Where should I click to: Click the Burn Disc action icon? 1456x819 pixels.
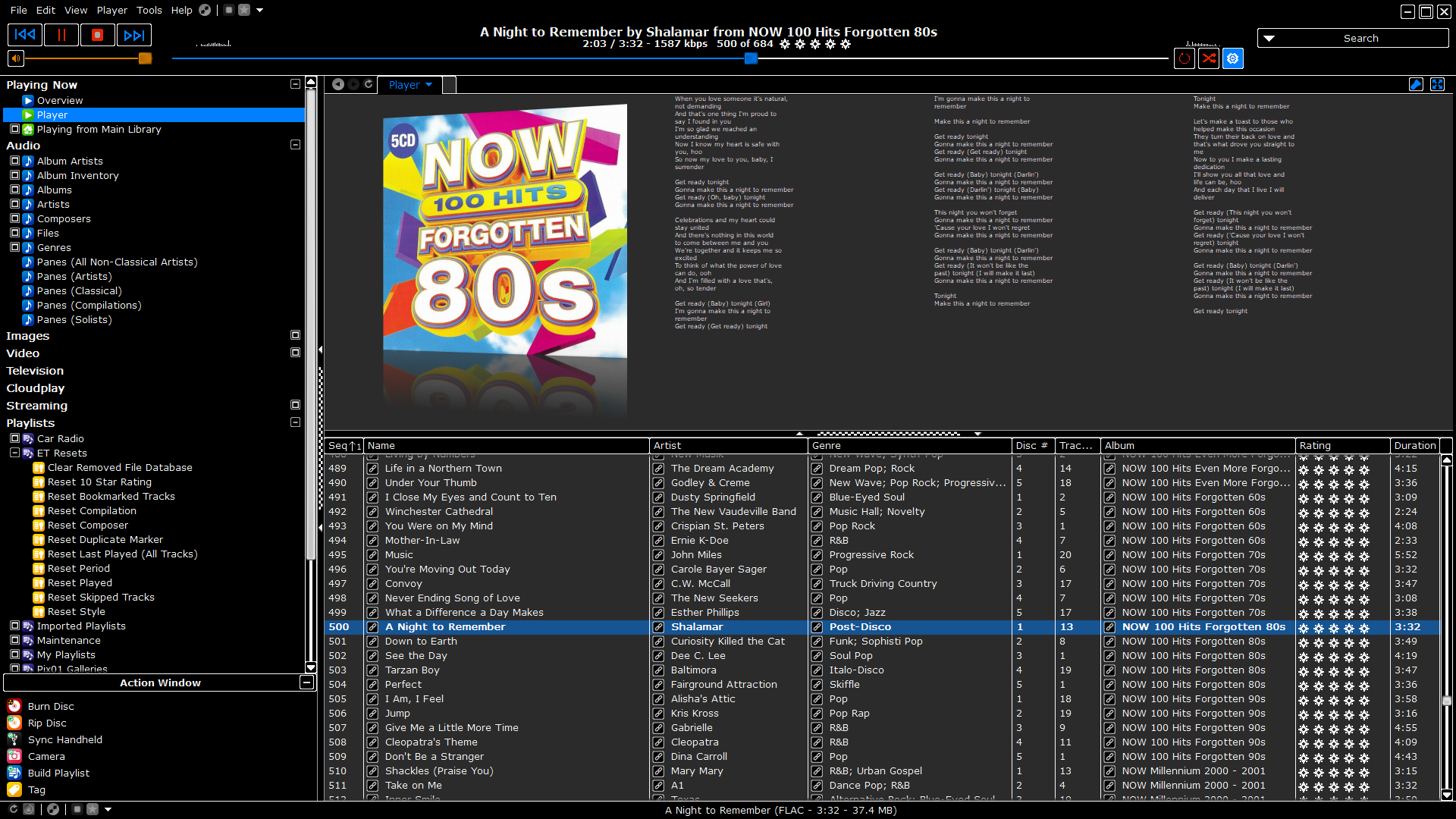[x=14, y=706]
